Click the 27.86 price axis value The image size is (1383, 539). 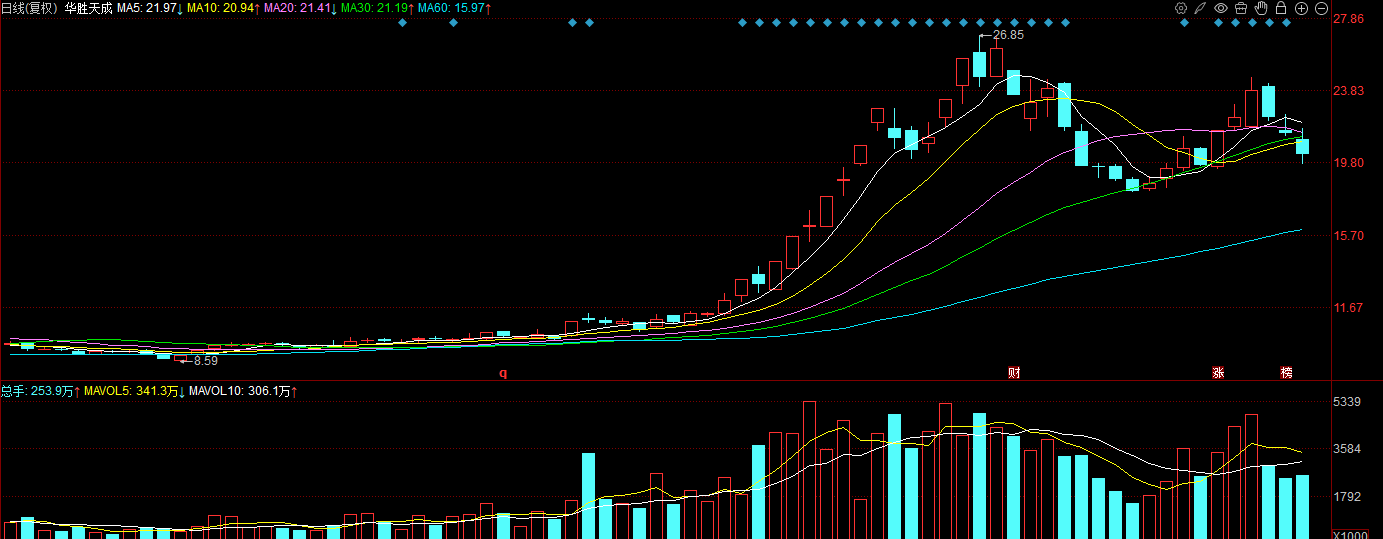tap(1348, 19)
